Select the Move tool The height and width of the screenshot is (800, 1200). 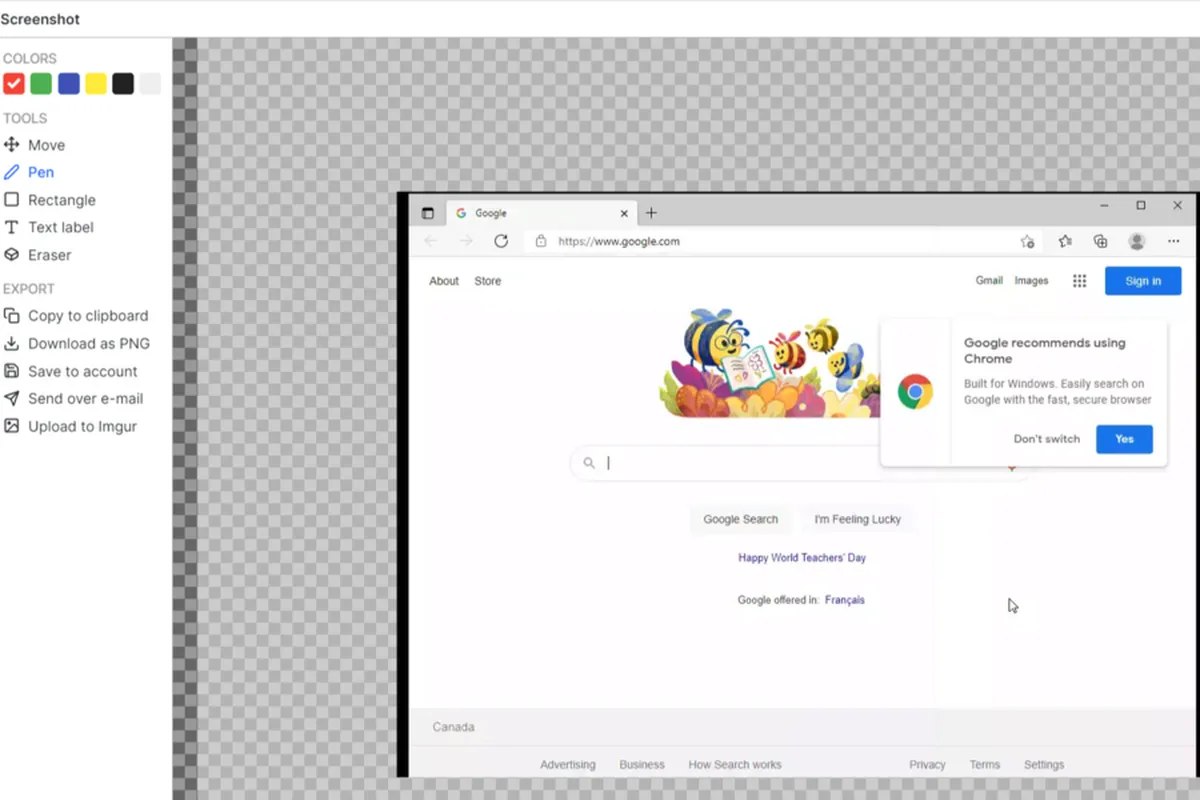point(35,145)
